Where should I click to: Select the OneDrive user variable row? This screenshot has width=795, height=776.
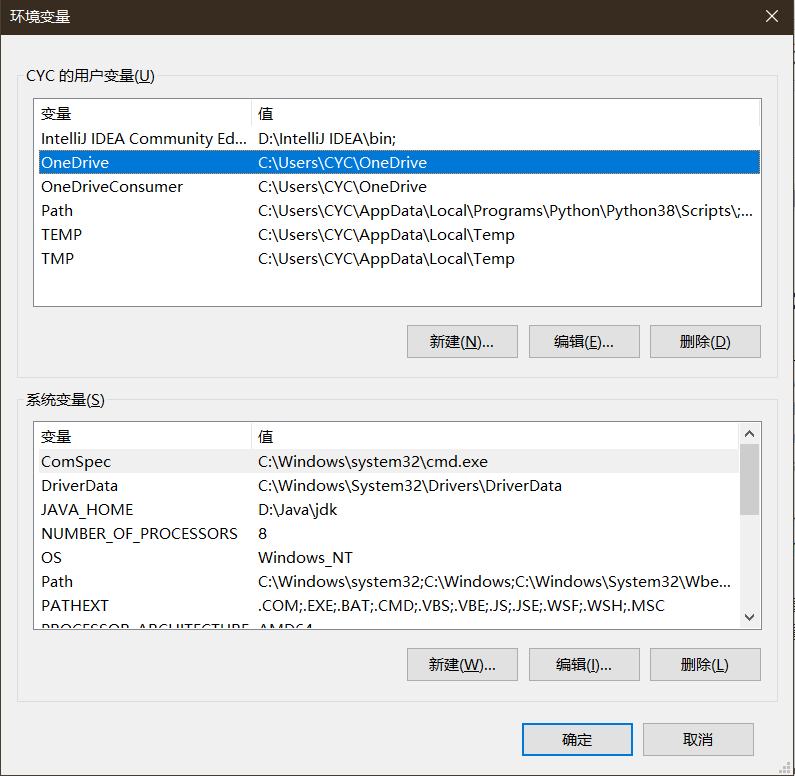tap(399, 163)
